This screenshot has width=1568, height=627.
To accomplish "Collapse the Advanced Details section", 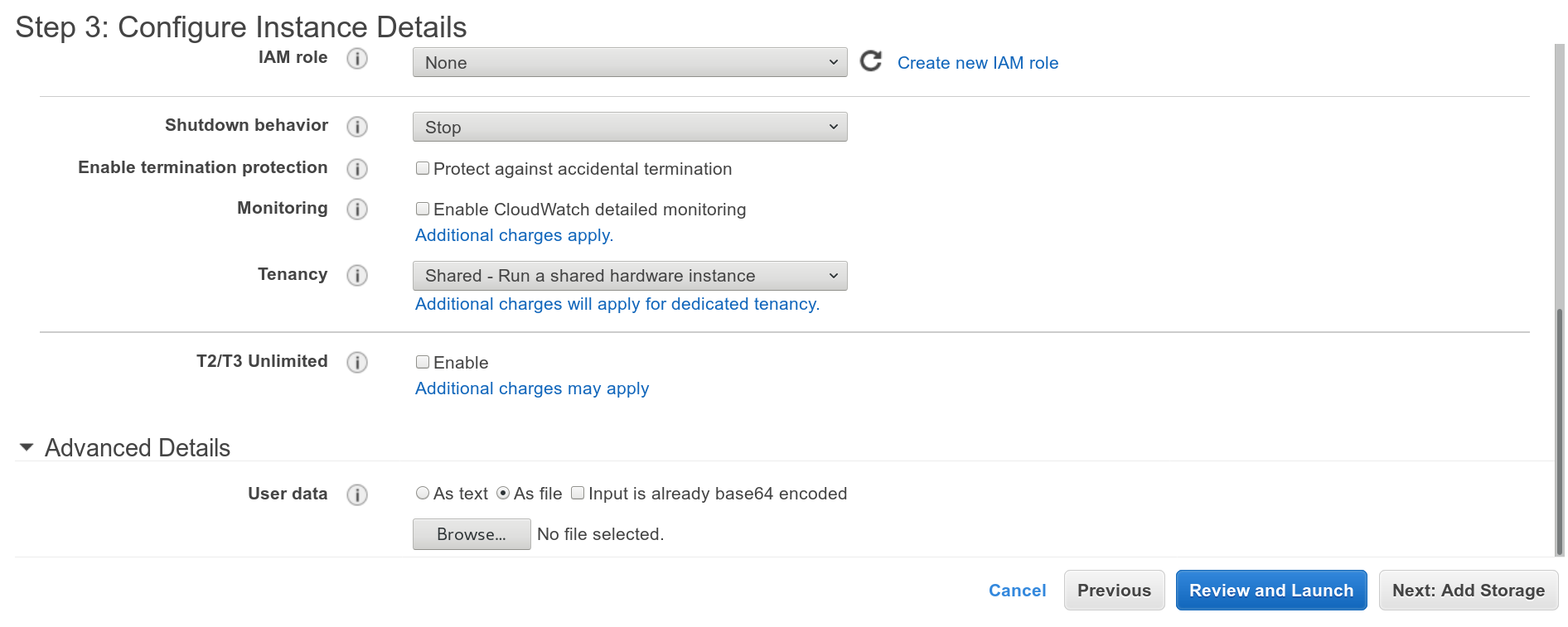I will [26, 448].
